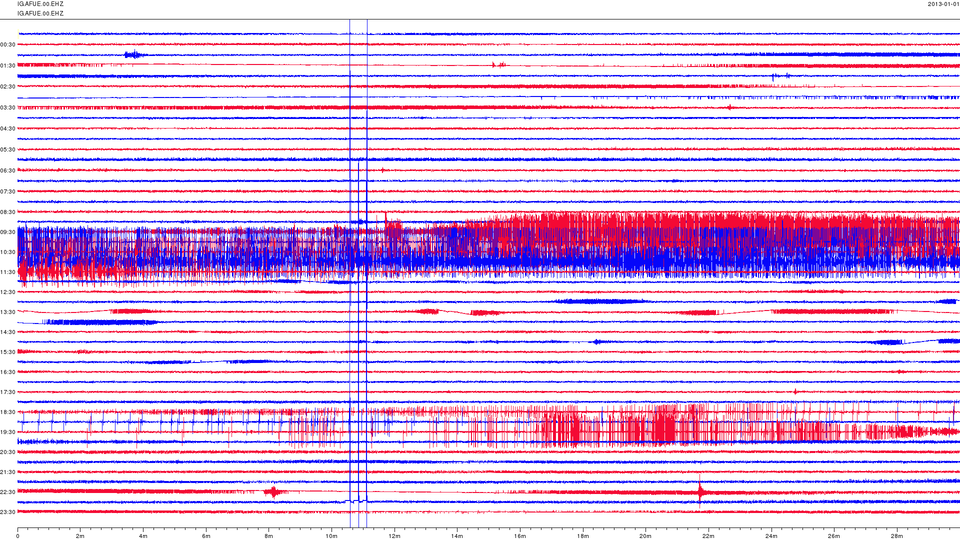Choose the 23:30 row label
960x540 pixels.
[8, 512]
